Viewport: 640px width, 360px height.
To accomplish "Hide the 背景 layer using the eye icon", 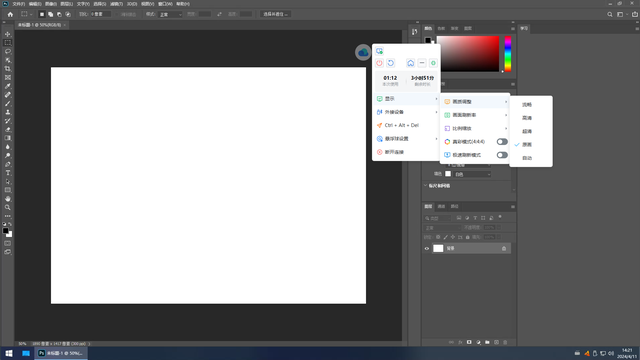I will pyautogui.click(x=427, y=248).
